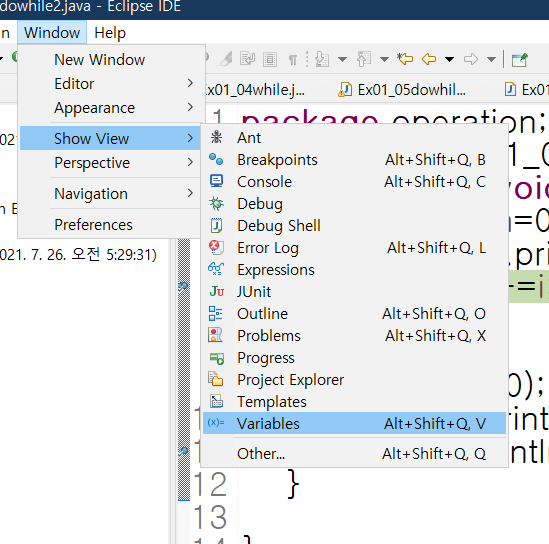Click the Variables (x)= icon
The image size is (549, 544).
point(216,423)
